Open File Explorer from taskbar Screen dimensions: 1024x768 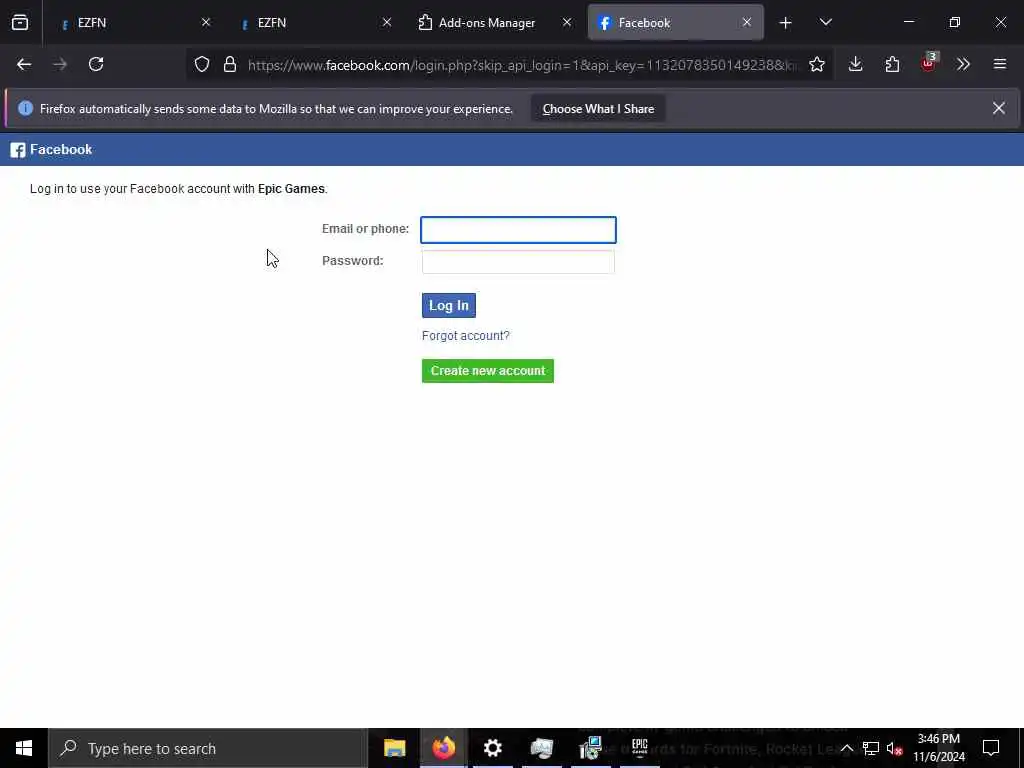pos(394,748)
